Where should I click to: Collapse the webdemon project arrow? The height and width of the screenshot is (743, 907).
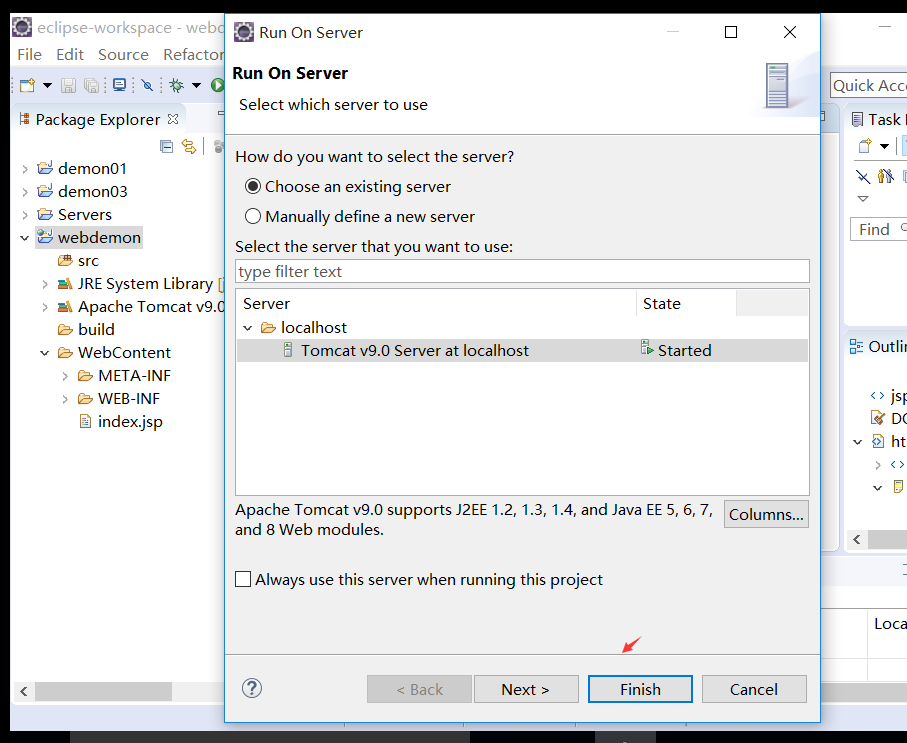[25, 238]
